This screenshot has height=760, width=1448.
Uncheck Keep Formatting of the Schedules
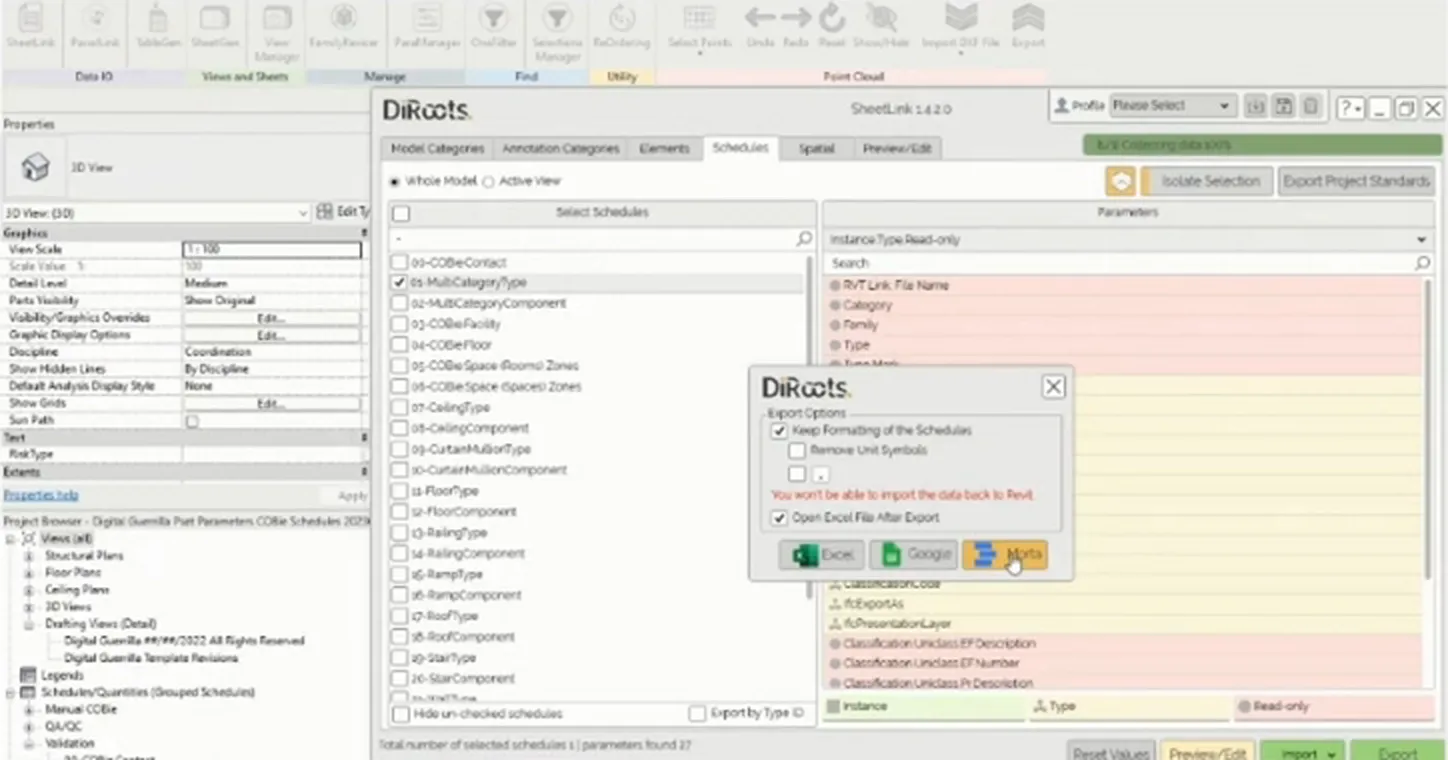click(x=780, y=431)
